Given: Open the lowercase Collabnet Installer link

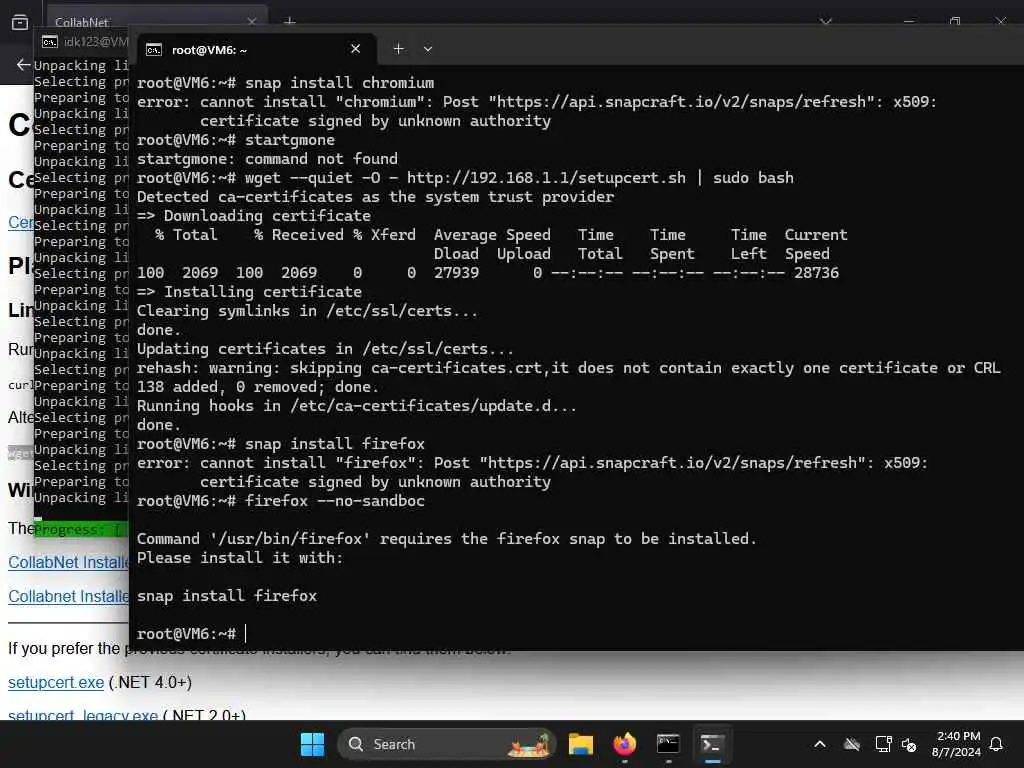Looking at the screenshot, I should coord(69,596).
